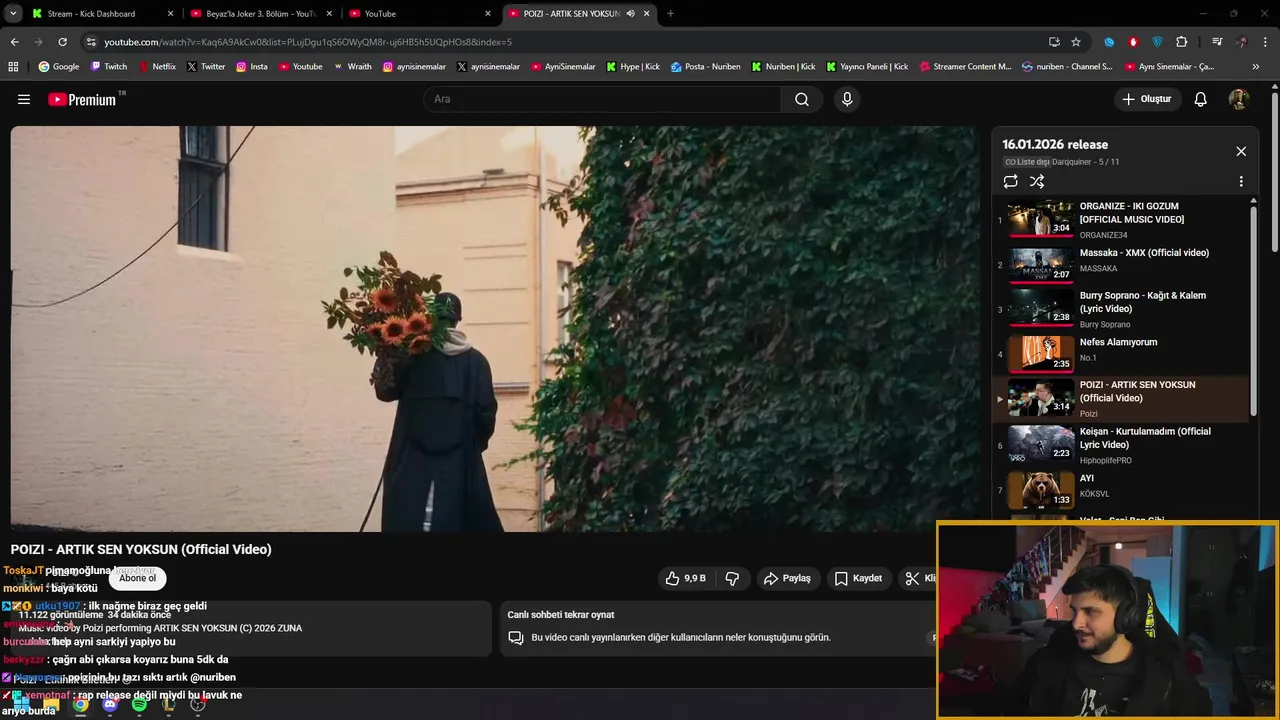Click the address bar URL
1280x720 pixels.
(308, 42)
